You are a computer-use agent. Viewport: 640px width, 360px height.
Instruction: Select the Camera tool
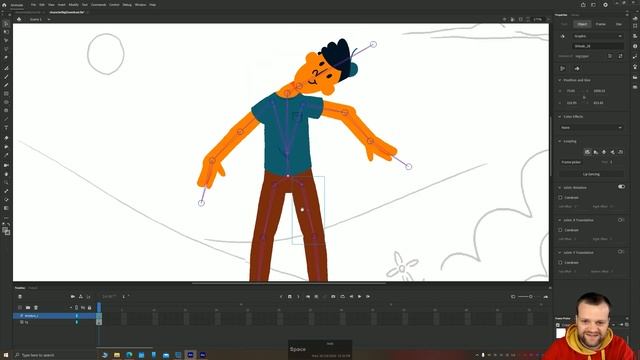[x=6, y=165]
